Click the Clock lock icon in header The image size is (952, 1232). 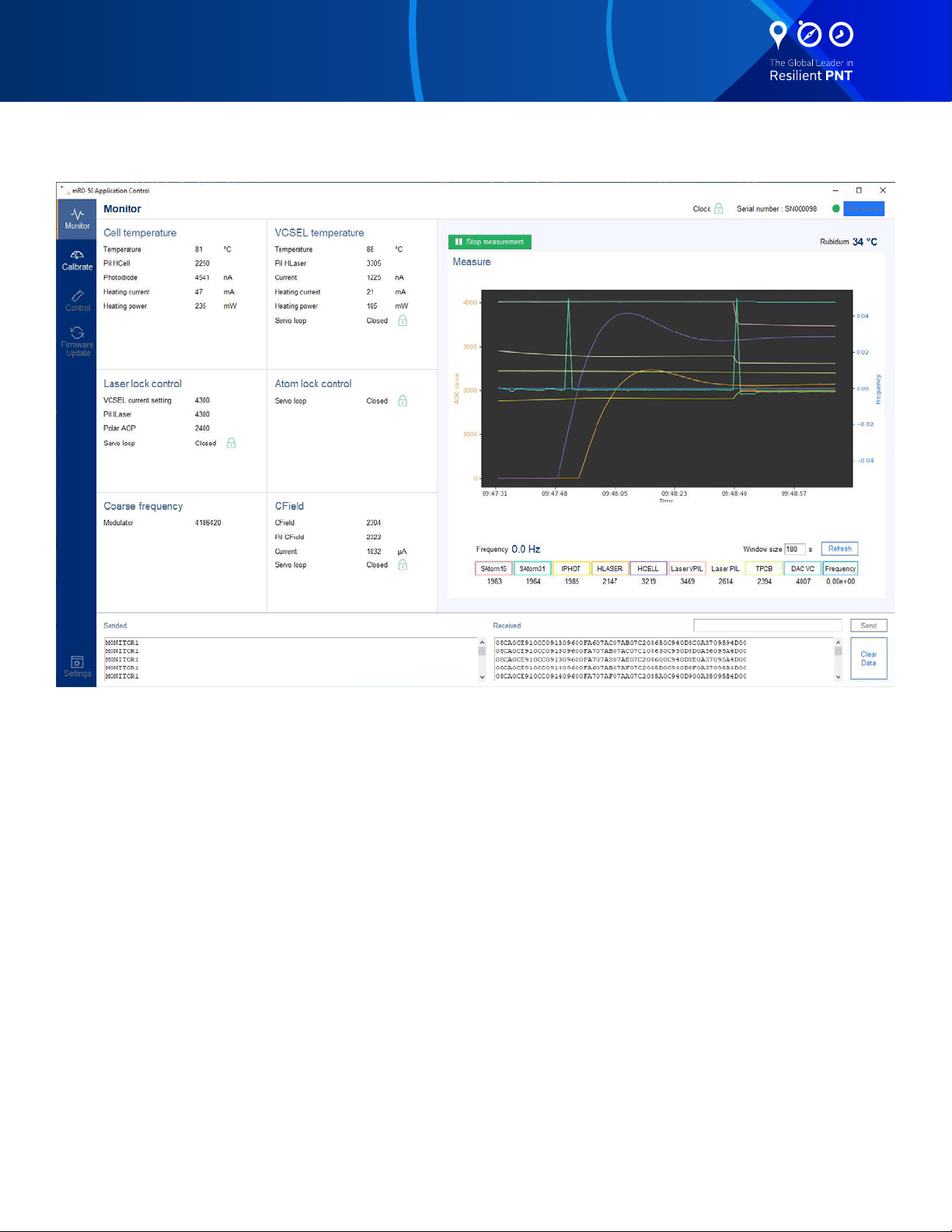(719, 208)
